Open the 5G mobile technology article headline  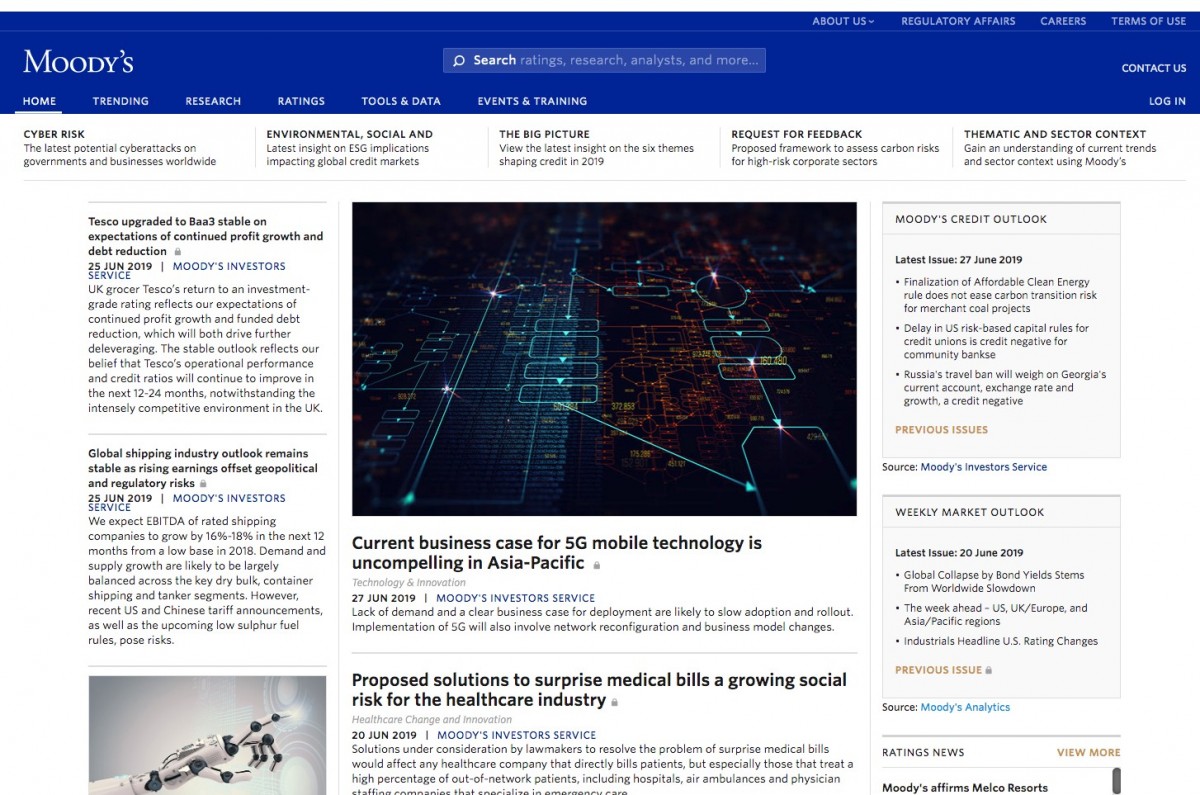[x=556, y=553]
